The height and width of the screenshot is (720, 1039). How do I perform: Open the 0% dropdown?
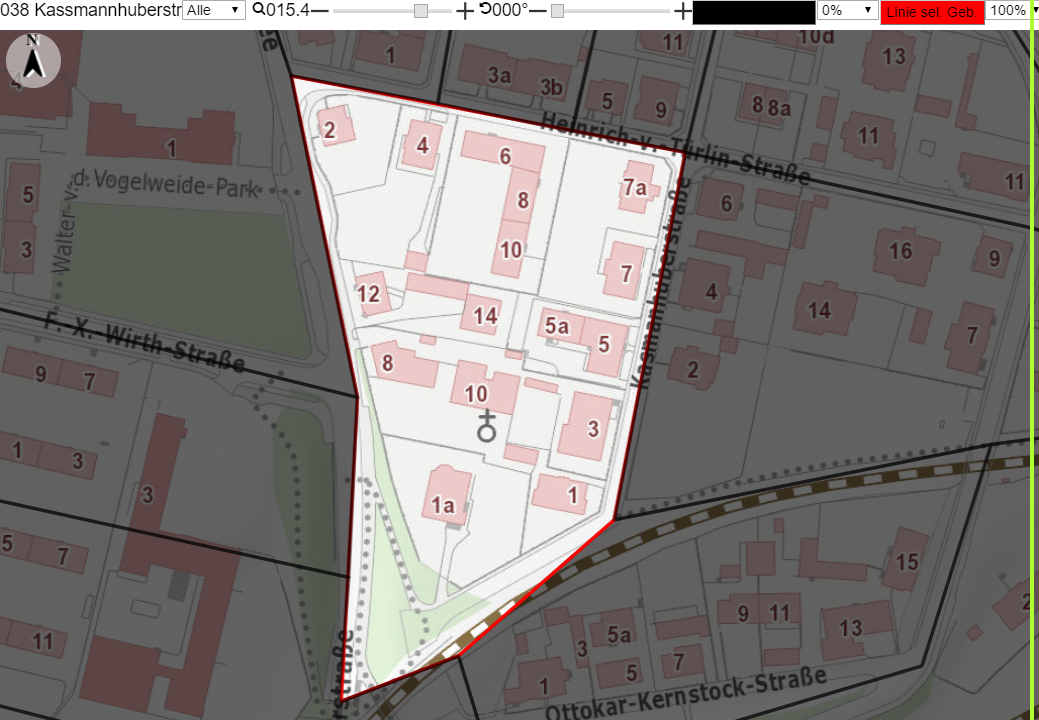848,10
